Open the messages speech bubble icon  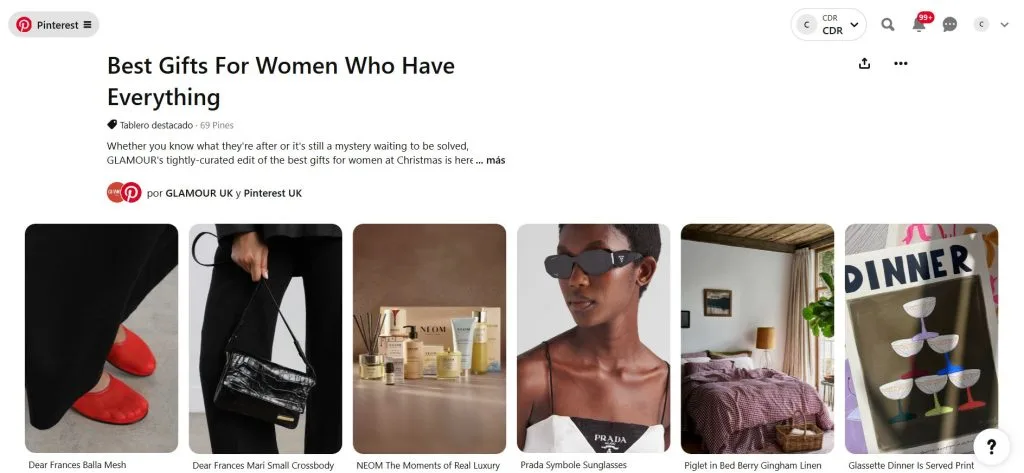[950, 25]
